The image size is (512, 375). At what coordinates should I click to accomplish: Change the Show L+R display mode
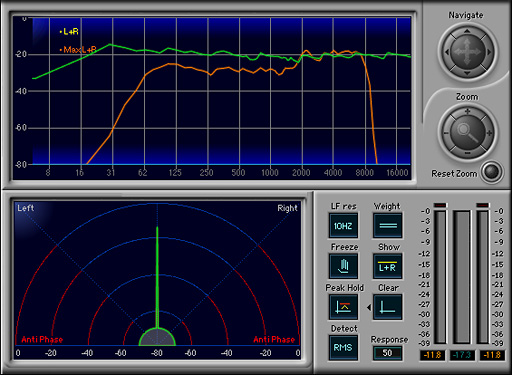tap(387, 266)
